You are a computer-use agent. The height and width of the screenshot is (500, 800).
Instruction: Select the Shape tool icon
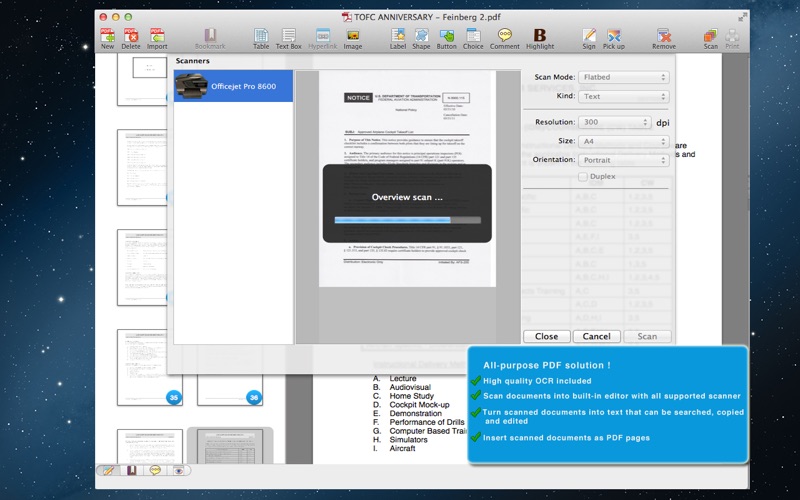[x=421, y=35]
